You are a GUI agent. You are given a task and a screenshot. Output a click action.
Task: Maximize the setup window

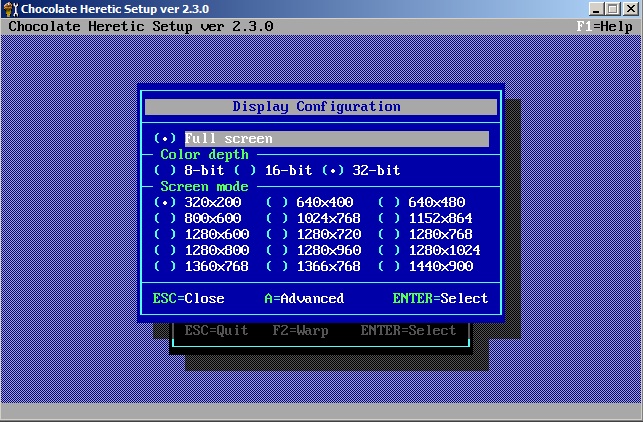pos(613,9)
